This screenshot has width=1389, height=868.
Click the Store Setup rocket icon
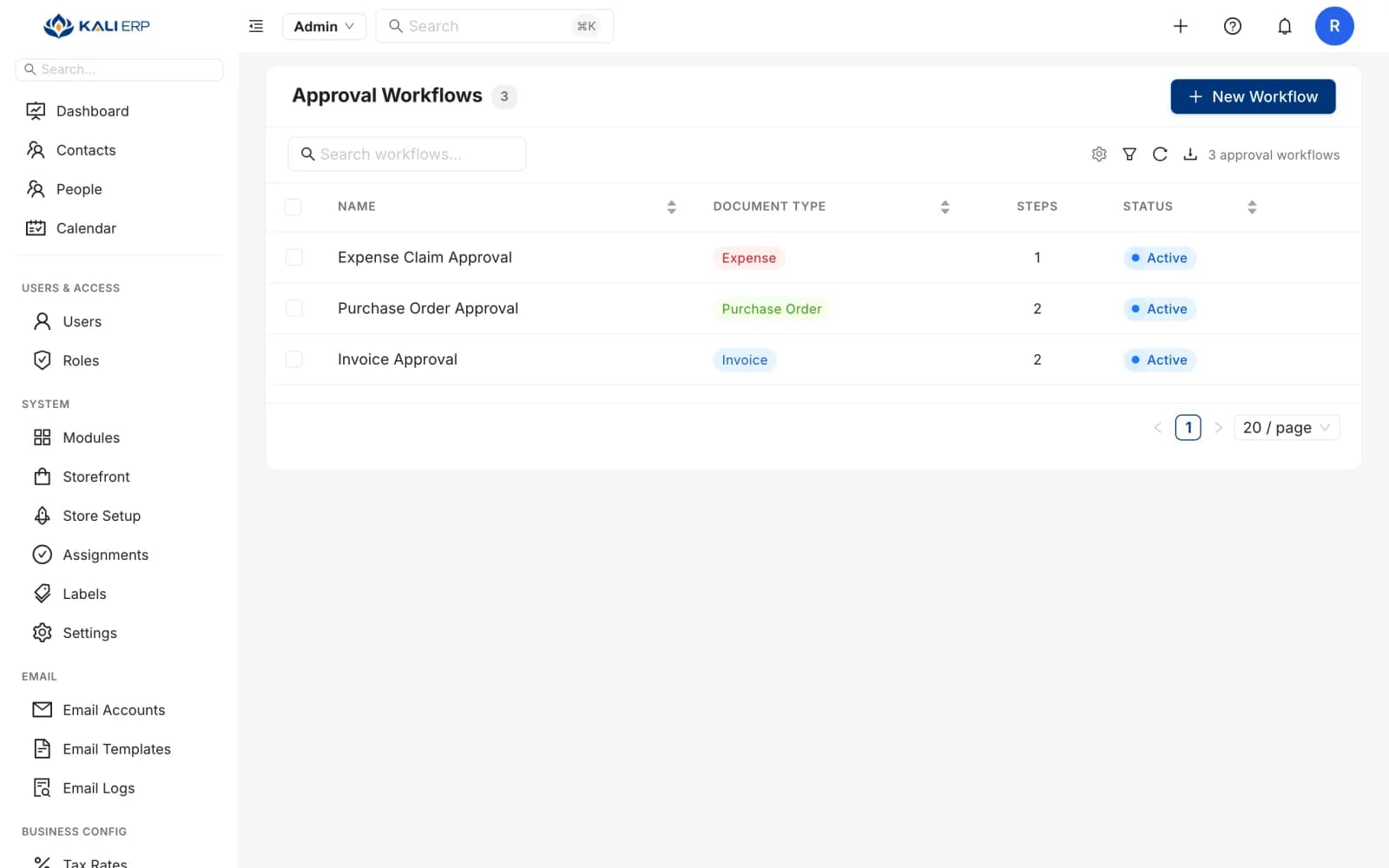click(42, 516)
